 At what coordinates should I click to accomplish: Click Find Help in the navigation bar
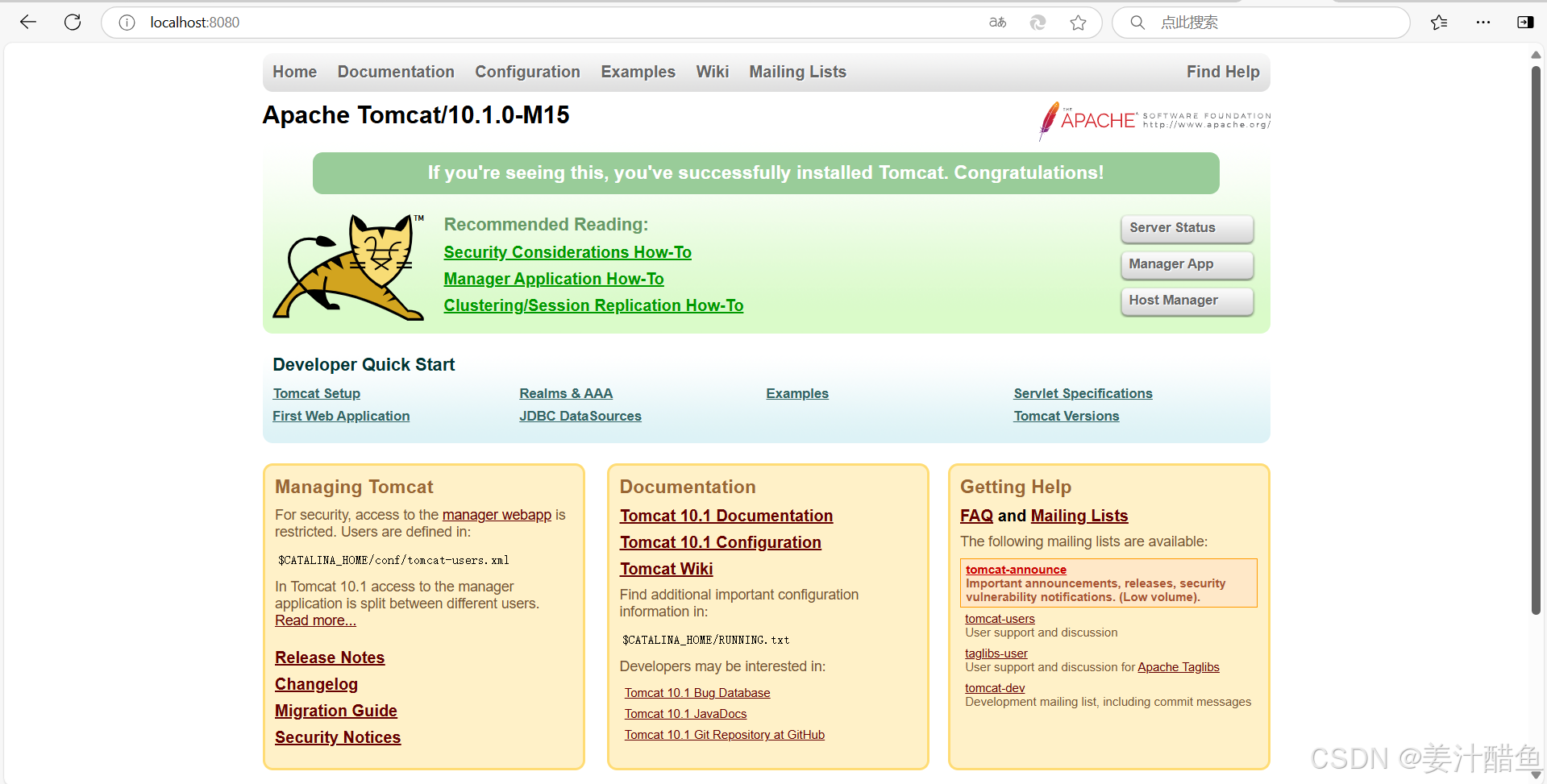(x=1223, y=72)
